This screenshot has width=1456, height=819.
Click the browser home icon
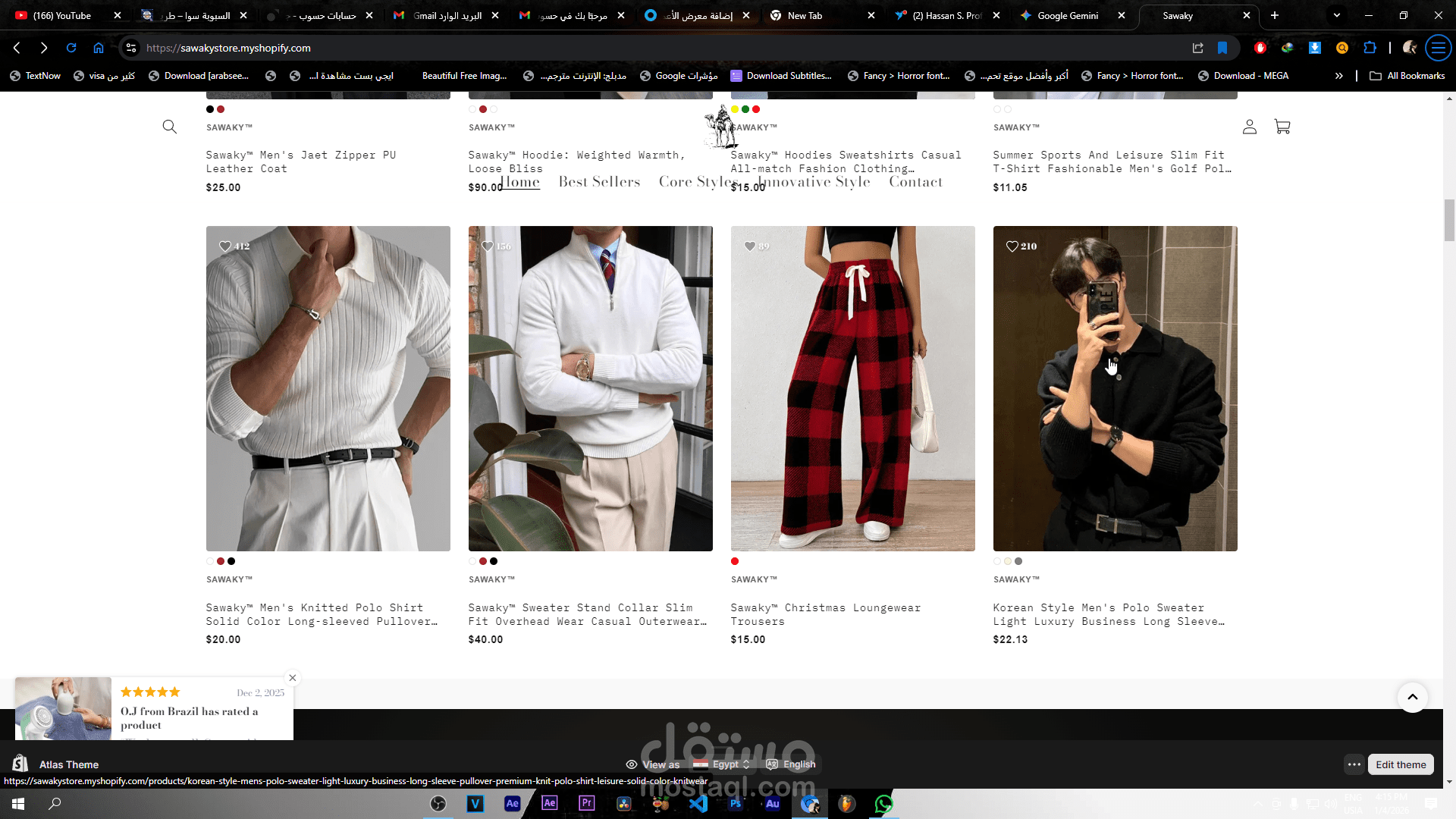click(99, 48)
